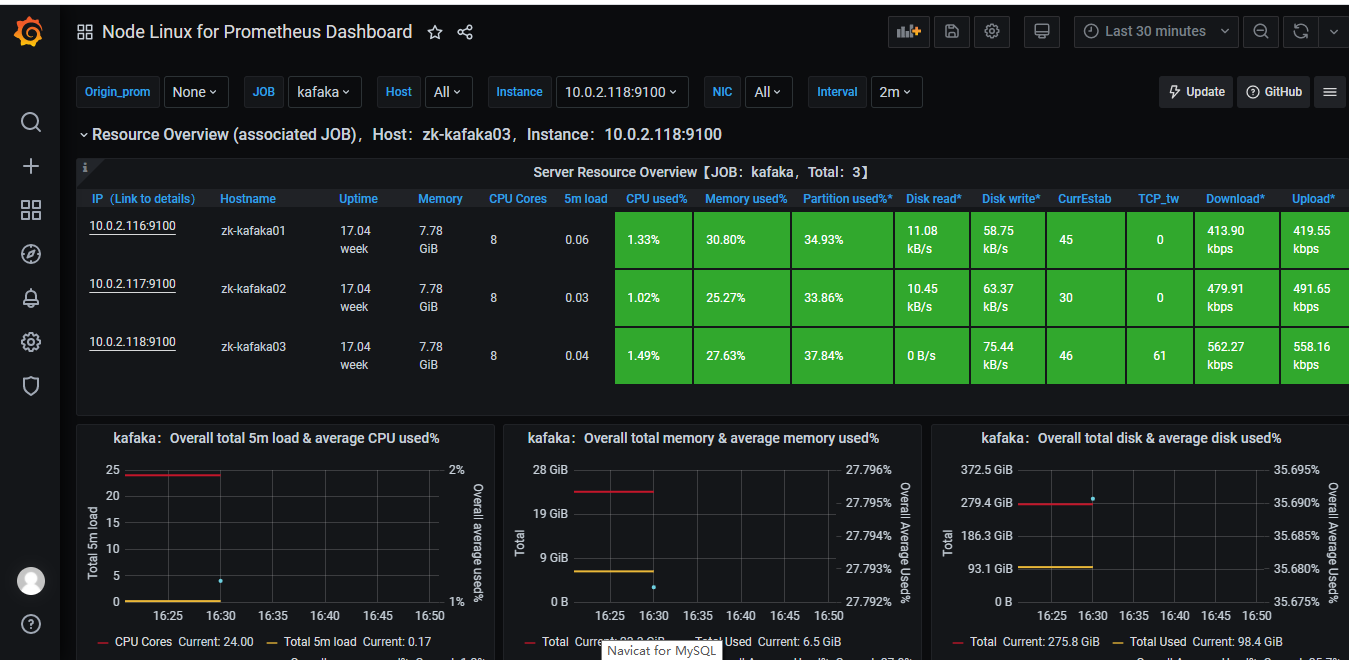
Task: Sort table by Uptime column
Action: tap(358, 199)
